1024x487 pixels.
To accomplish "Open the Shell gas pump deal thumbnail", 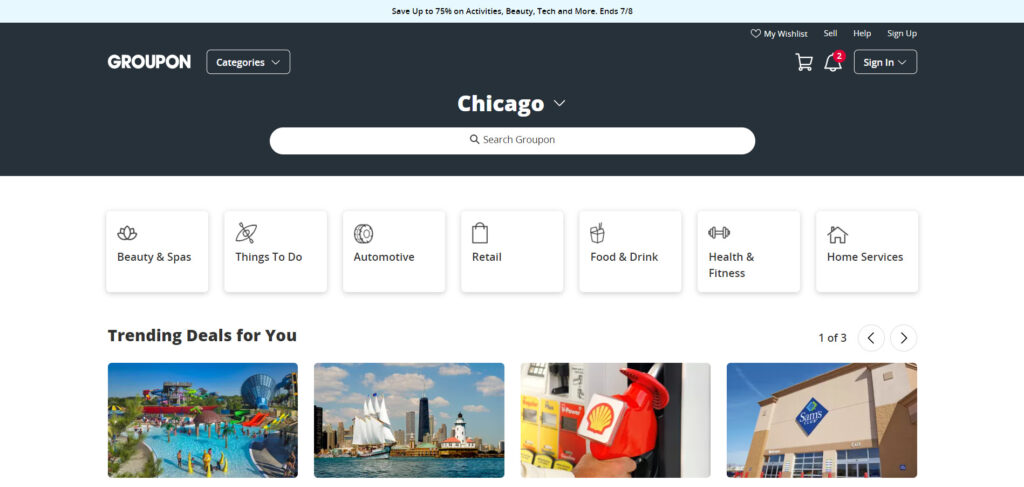I will tap(615, 420).
